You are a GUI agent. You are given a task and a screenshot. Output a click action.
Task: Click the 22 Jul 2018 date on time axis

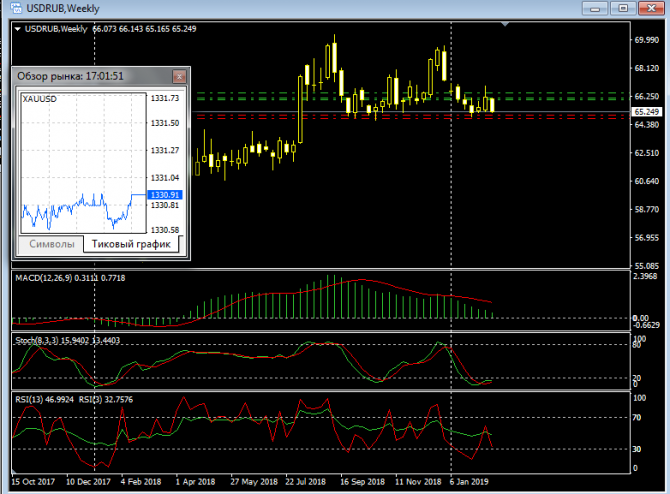click(305, 482)
